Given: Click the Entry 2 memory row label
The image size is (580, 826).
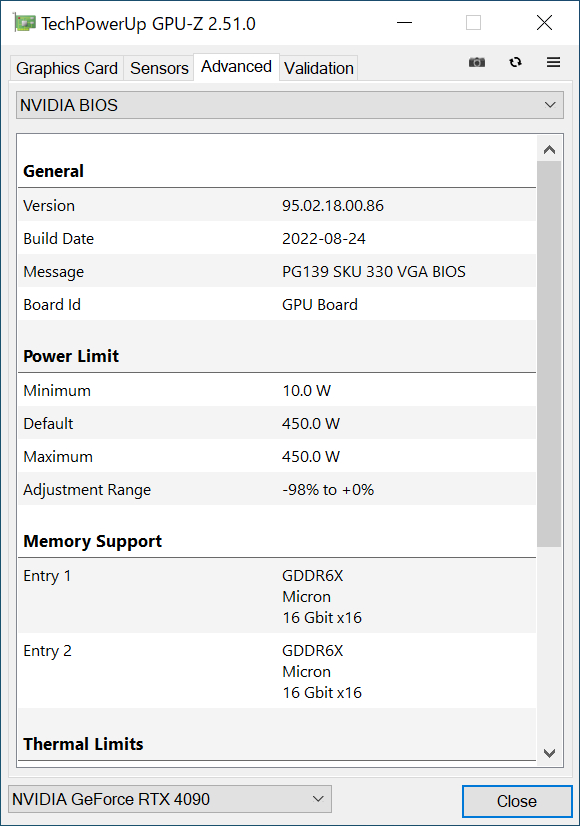Looking at the screenshot, I should [47, 651].
